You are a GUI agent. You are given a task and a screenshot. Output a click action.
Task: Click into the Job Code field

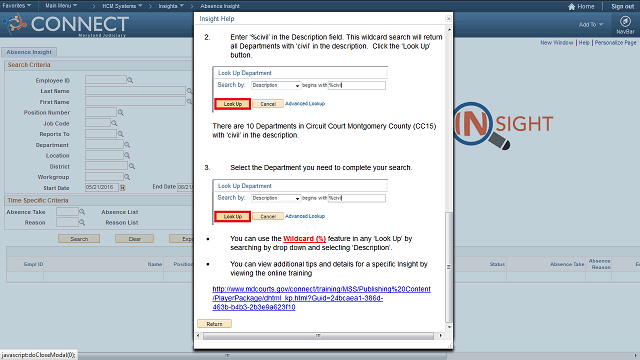98,123
